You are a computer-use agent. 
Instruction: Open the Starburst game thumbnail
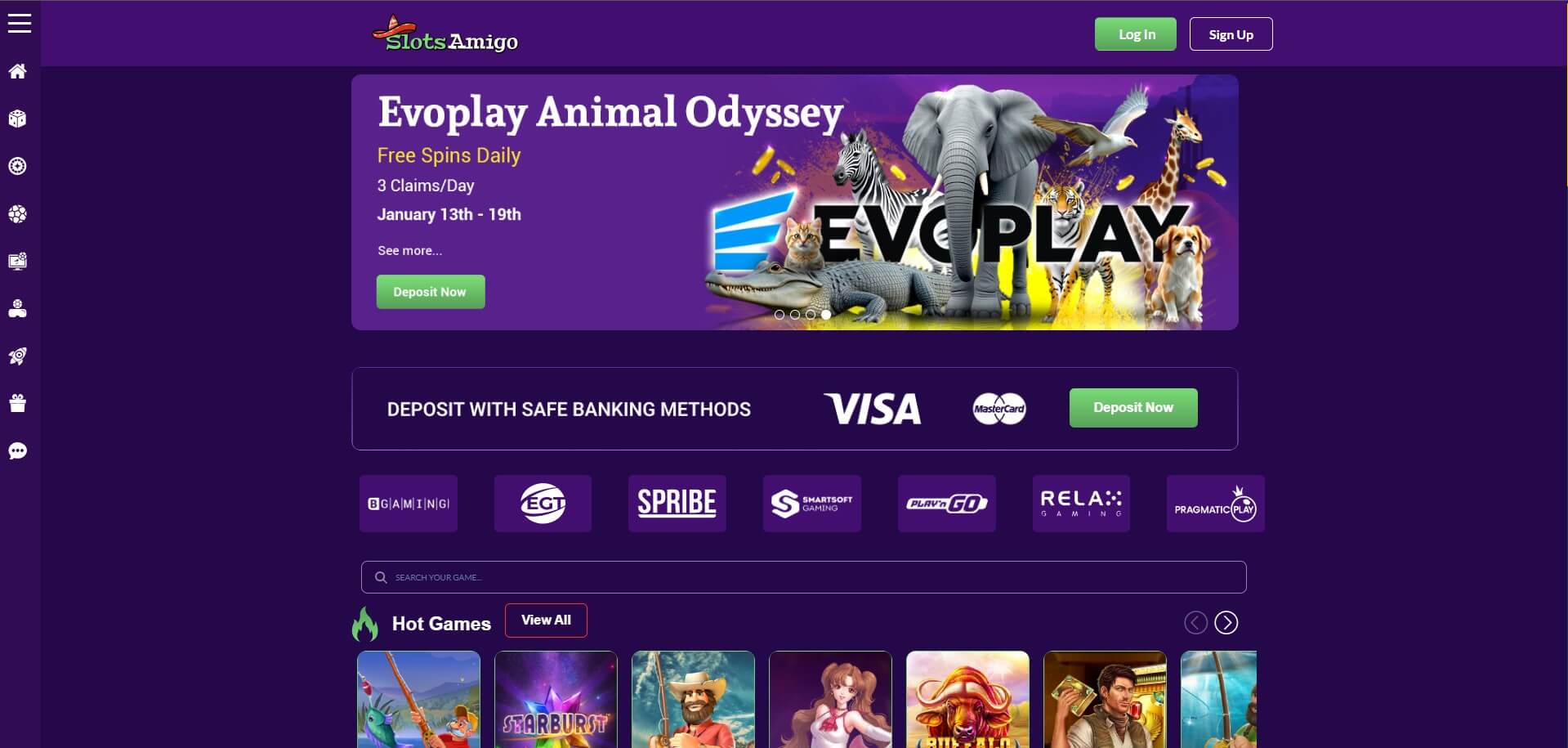click(556, 700)
